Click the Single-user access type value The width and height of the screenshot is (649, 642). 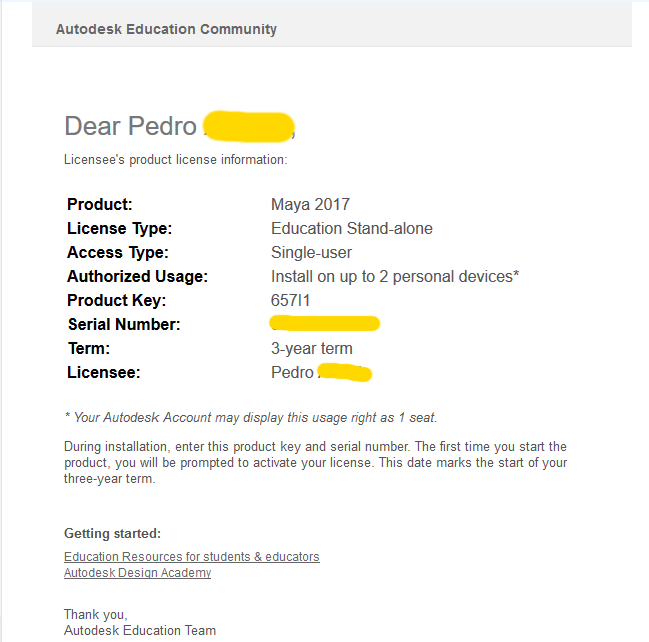(311, 252)
